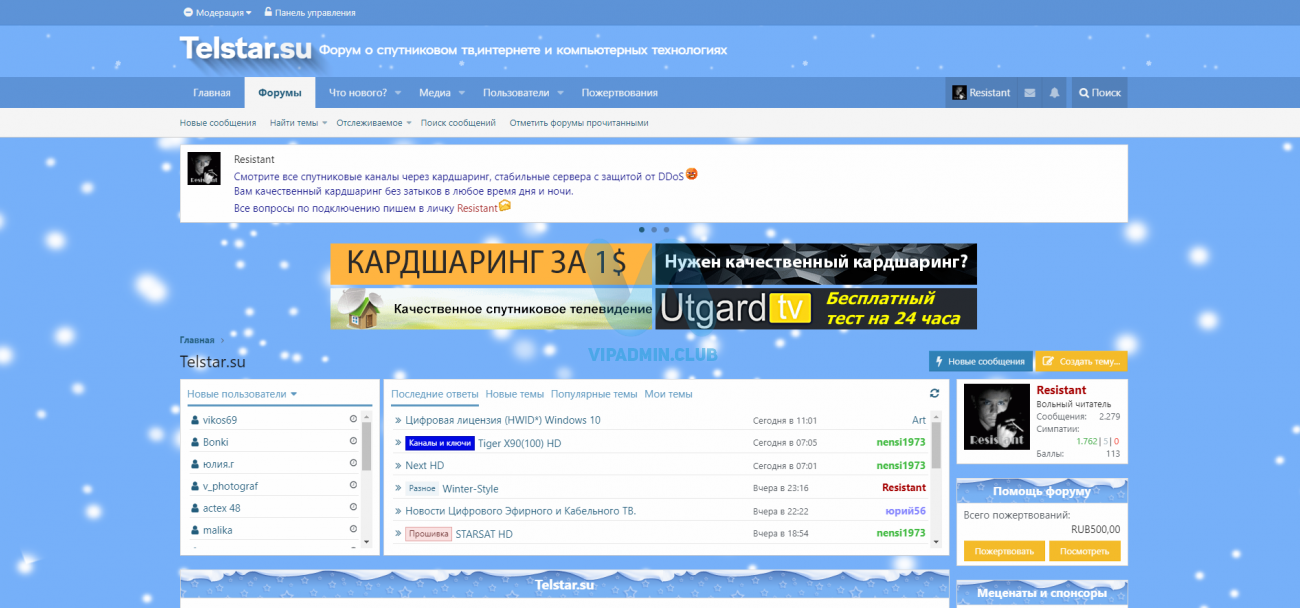Screen dimensions: 1300x608
Task: Open the Кардшаринг за 1$ banner
Action: click(491, 264)
